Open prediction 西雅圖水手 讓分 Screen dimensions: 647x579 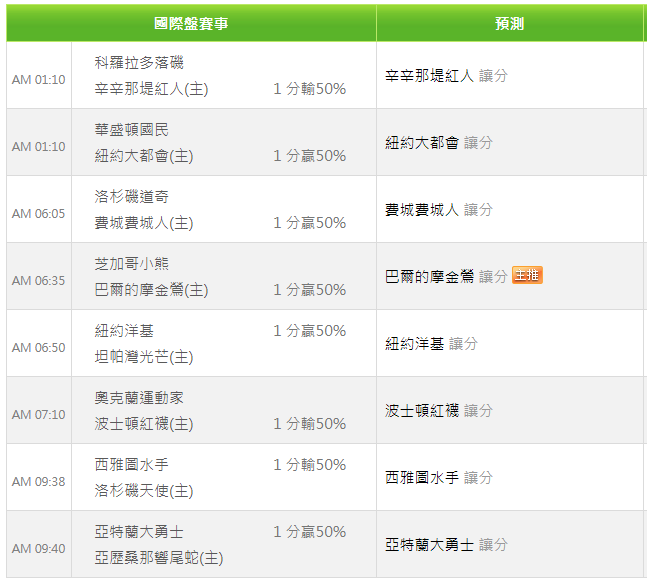click(x=439, y=477)
